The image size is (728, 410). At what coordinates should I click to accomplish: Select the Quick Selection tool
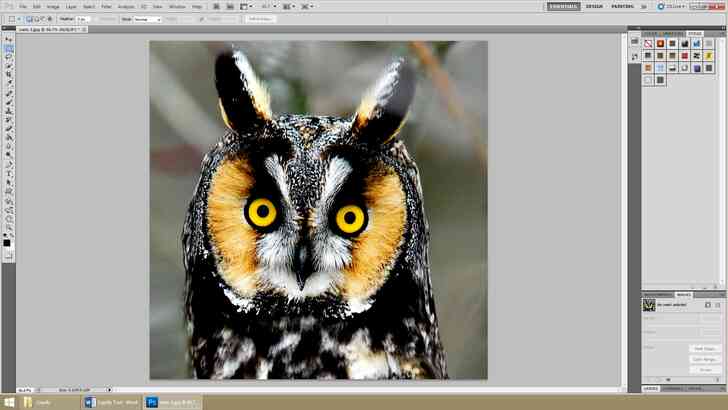pos(8,65)
